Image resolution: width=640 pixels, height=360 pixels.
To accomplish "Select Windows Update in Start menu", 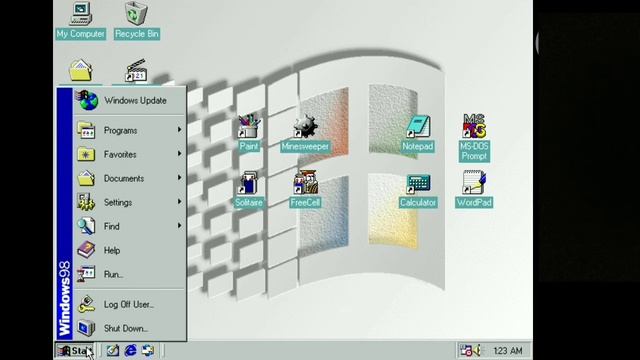I will click(x=130, y=101).
